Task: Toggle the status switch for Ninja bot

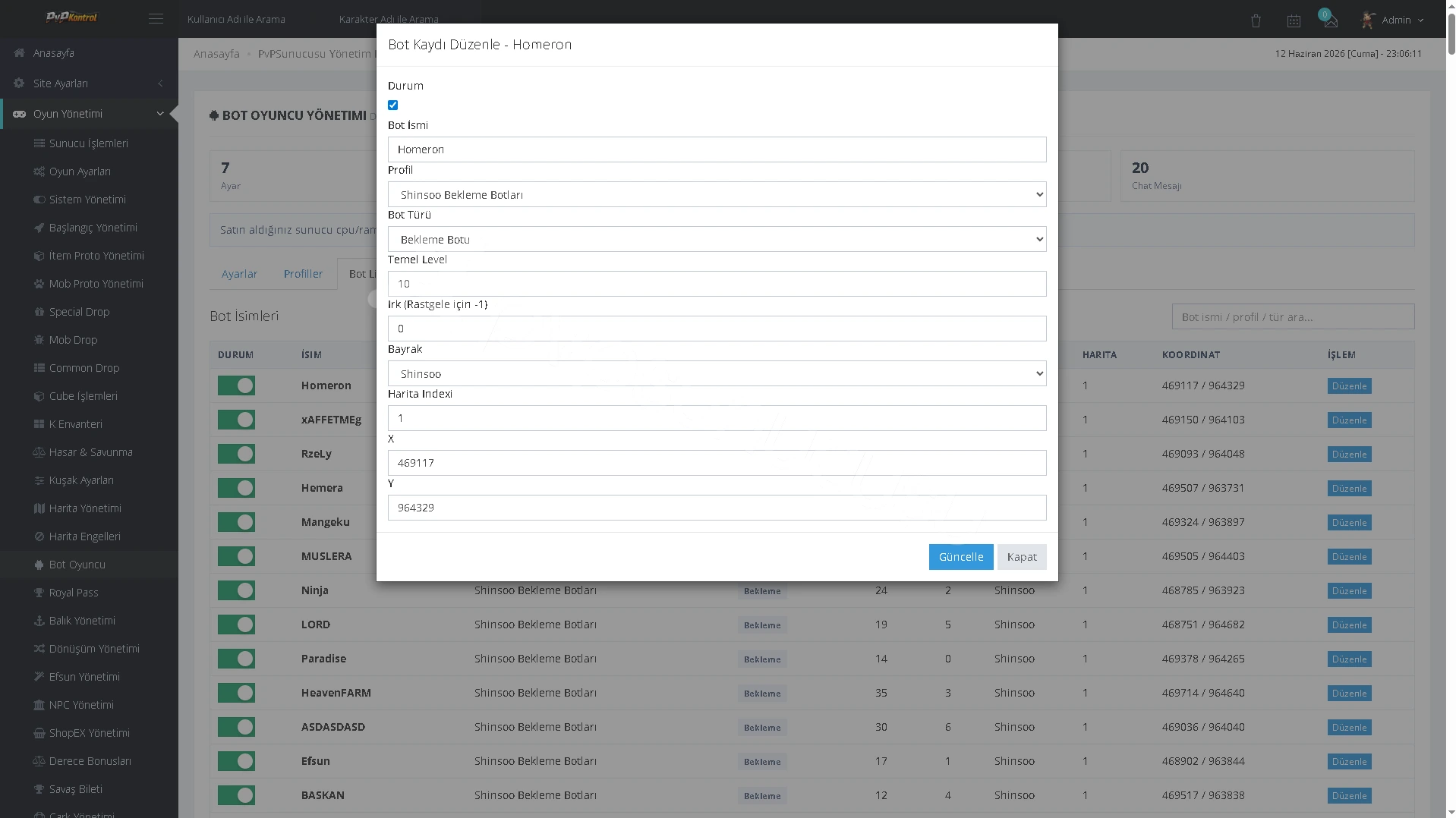Action: tap(236, 590)
